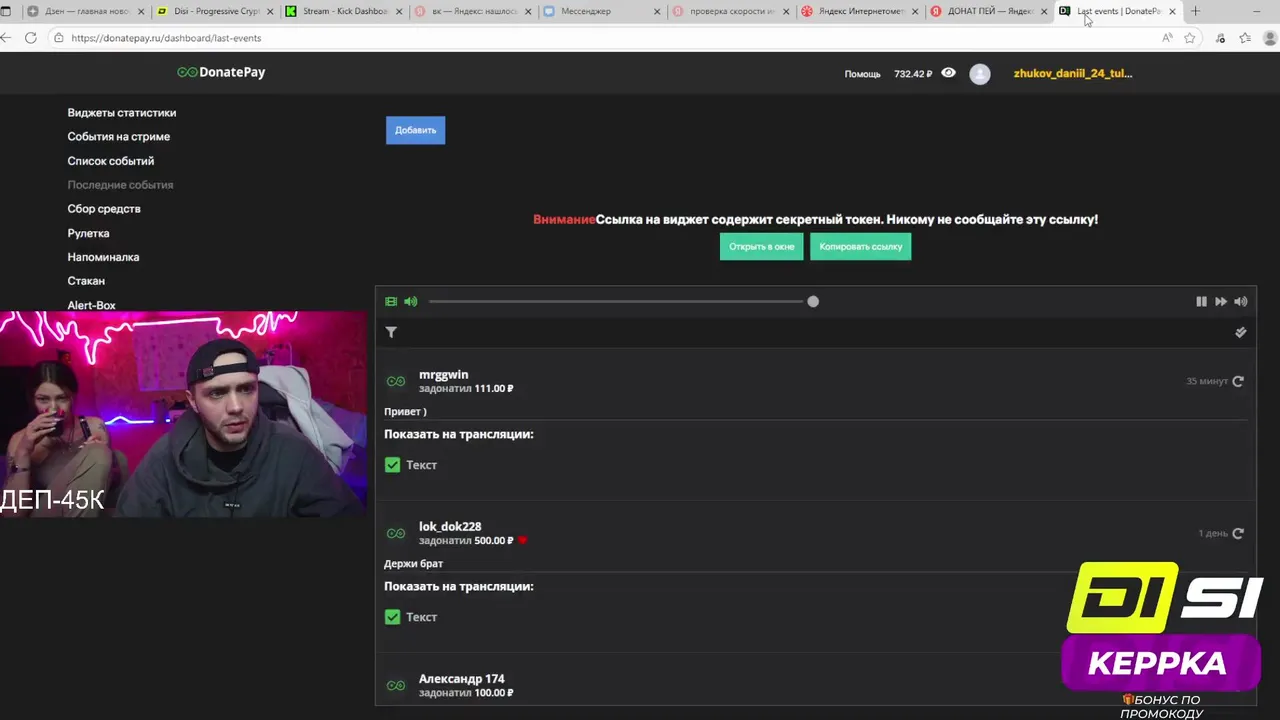This screenshot has width=1280, height=720.
Task: Adjust the widget volume slider handle
Action: point(813,301)
